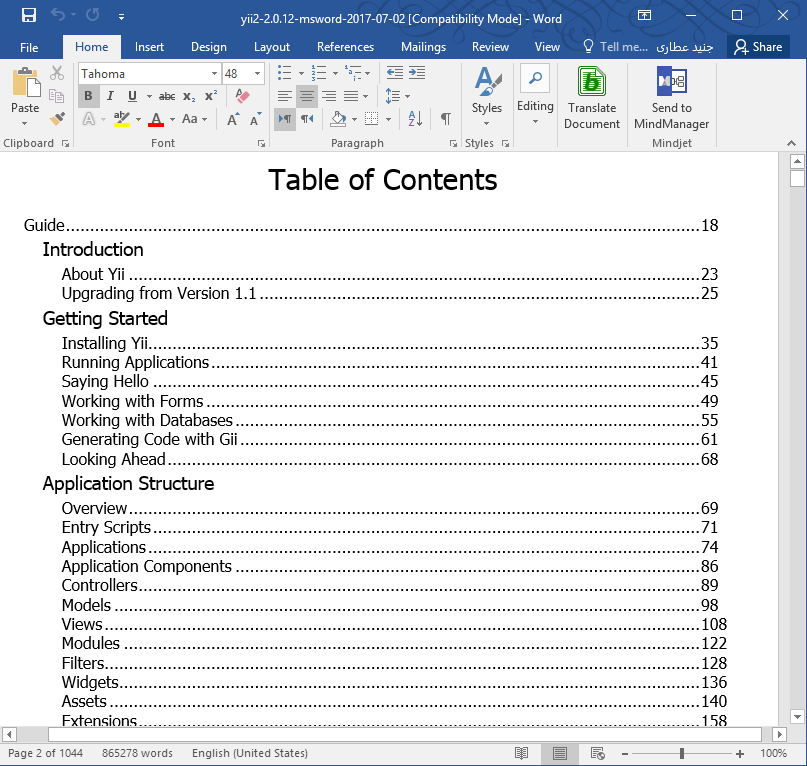Click the Tell me search box
The width and height of the screenshot is (807, 766).
pyautogui.click(x=616, y=47)
